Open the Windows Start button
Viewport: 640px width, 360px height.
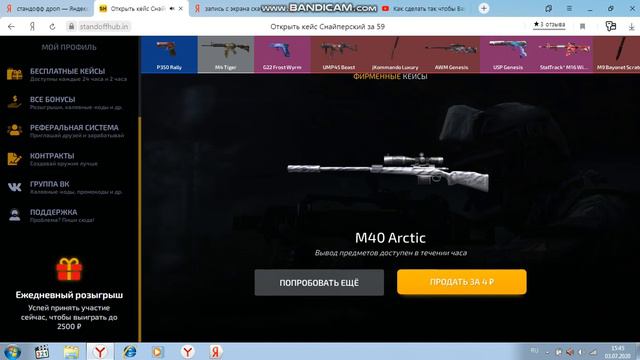pos(12,352)
